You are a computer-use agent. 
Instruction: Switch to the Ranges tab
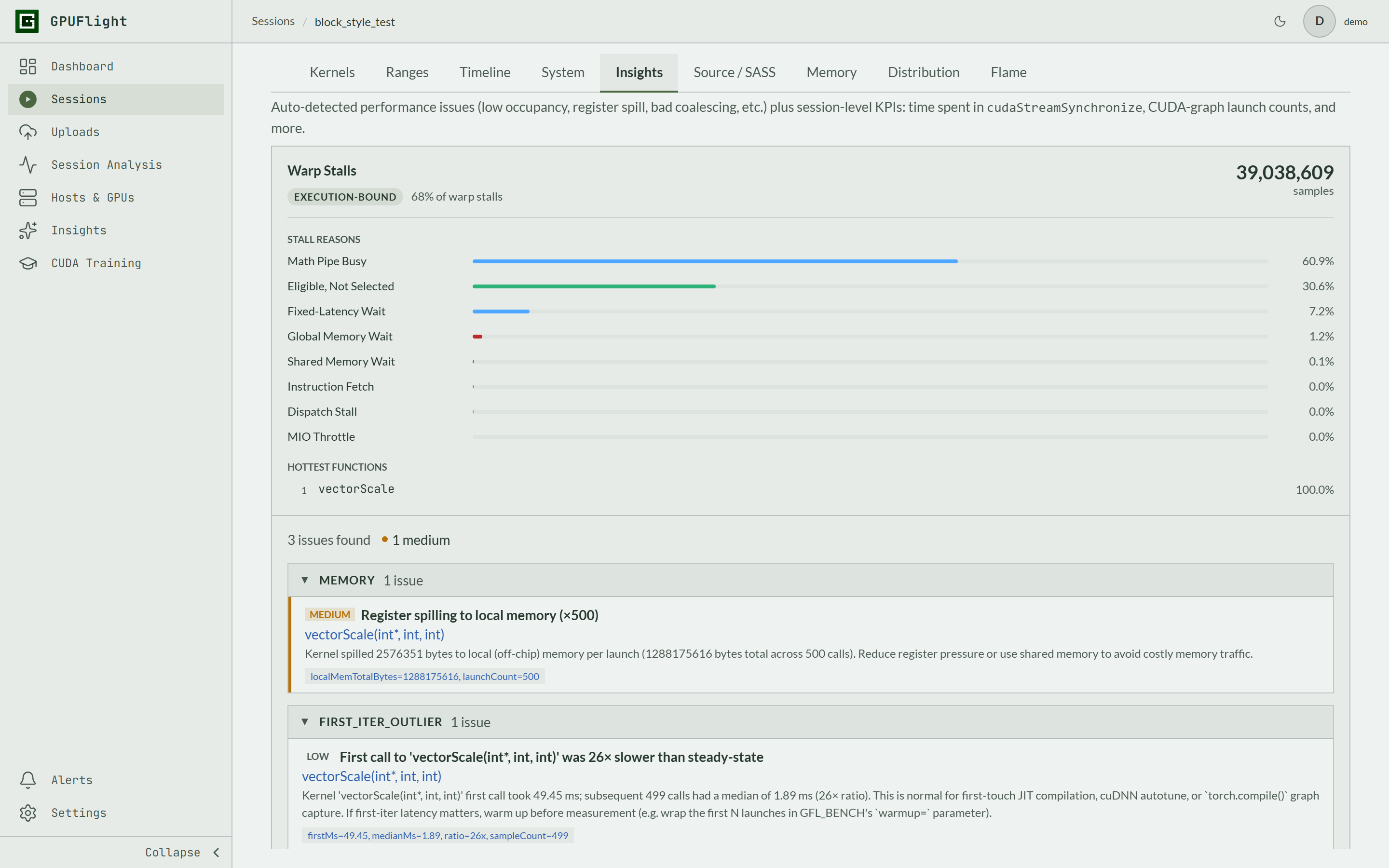coord(407,72)
